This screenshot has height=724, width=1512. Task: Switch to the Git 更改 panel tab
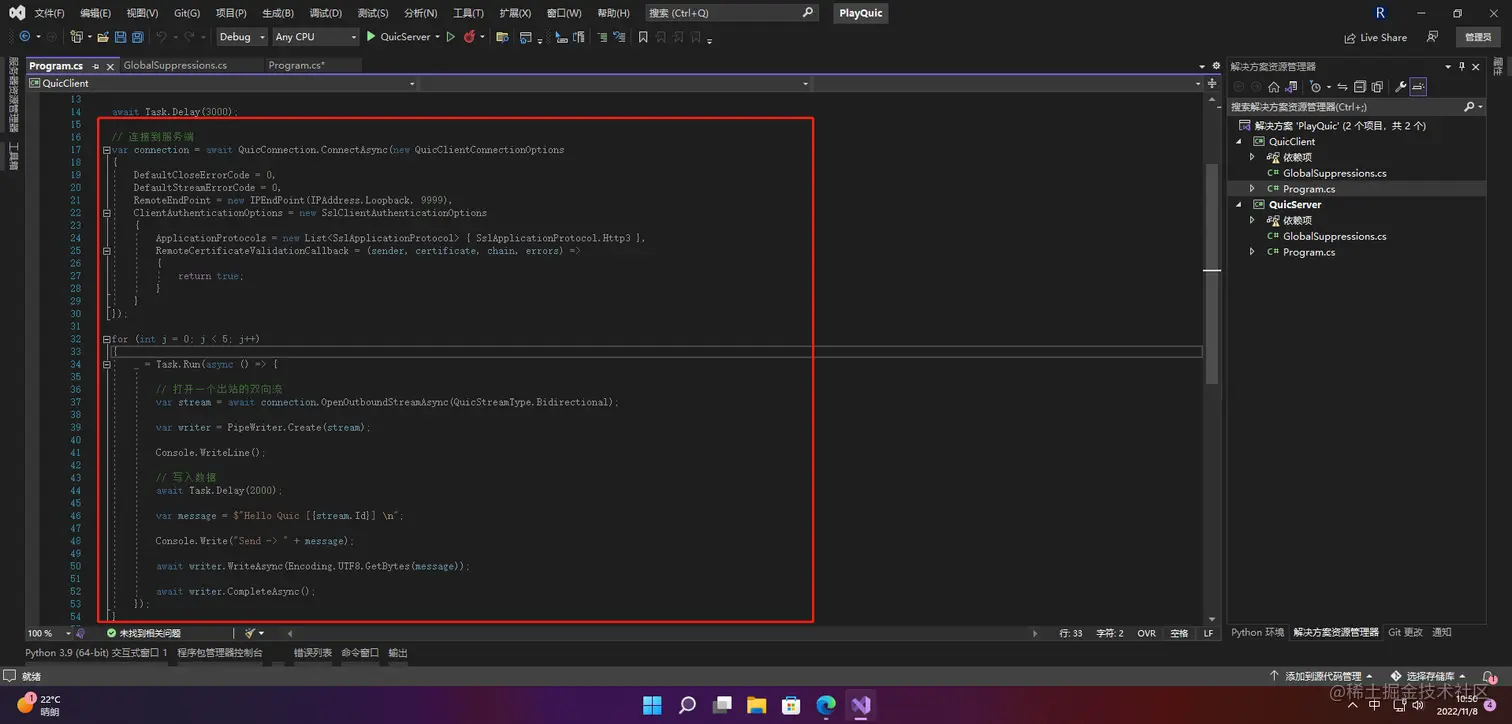(x=1405, y=632)
